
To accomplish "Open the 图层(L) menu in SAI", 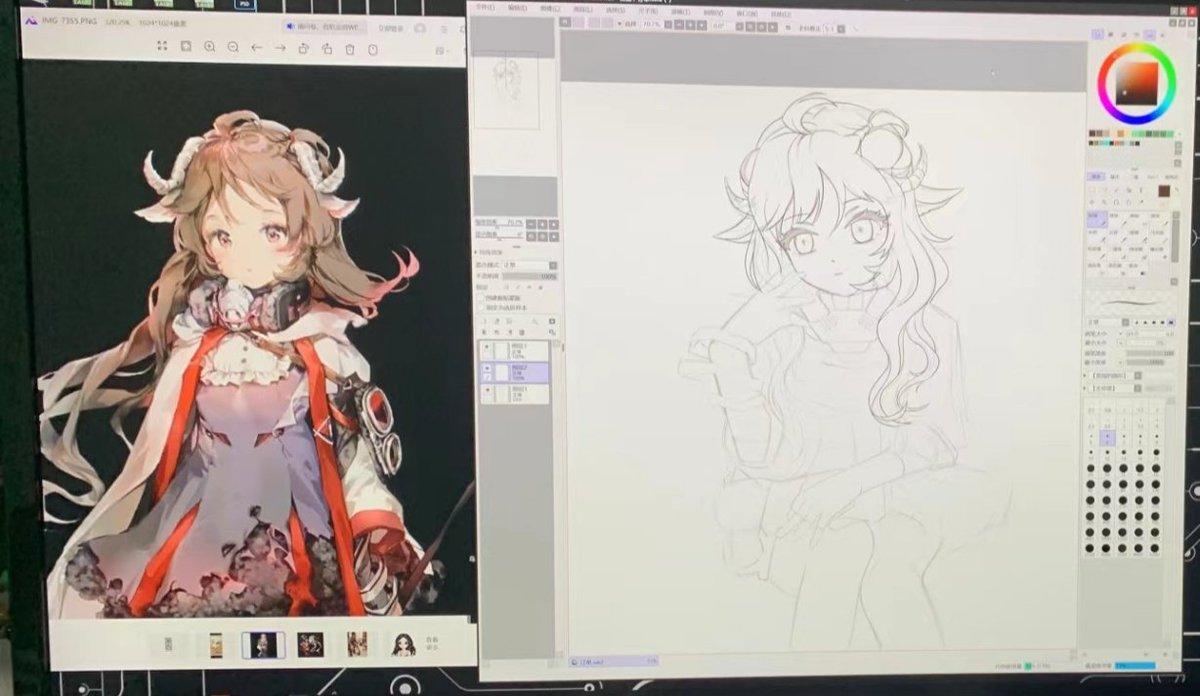I will pos(582,9).
